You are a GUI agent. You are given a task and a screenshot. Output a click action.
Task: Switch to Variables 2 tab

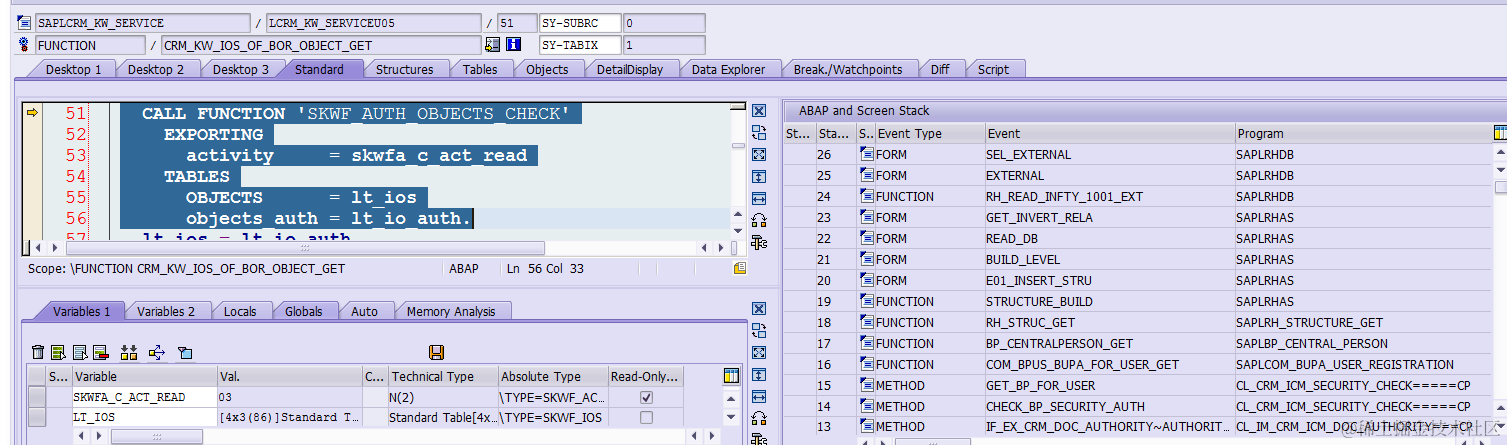coord(166,311)
